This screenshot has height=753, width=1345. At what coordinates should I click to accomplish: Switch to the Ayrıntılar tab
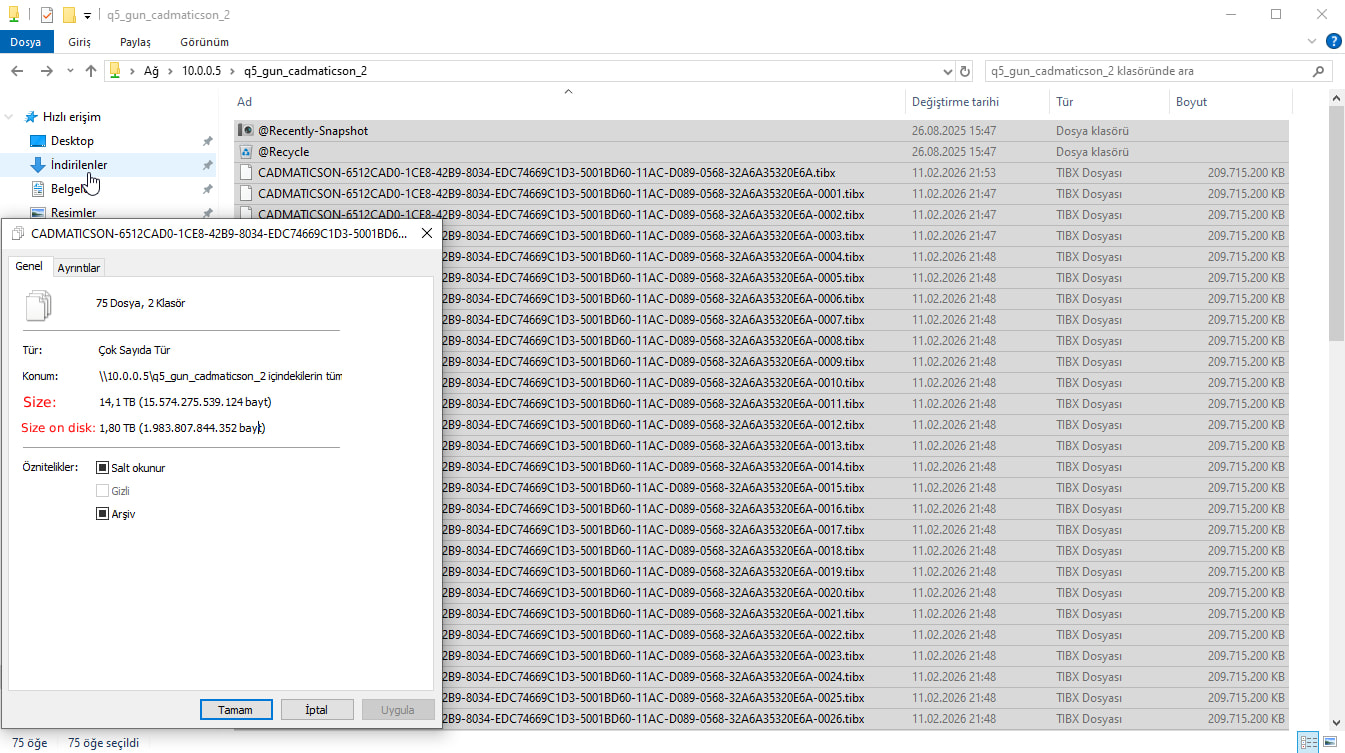78,267
